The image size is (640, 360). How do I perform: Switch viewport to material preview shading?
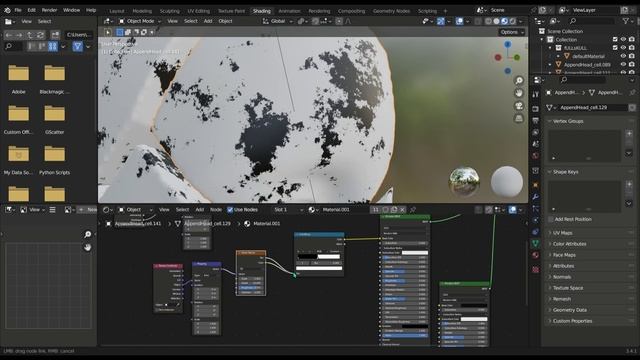pyautogui.click(x=504, y=21)
